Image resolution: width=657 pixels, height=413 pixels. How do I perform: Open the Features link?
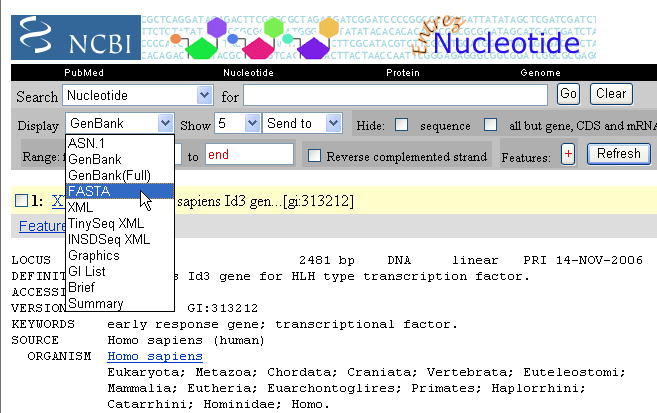[42, 226]
